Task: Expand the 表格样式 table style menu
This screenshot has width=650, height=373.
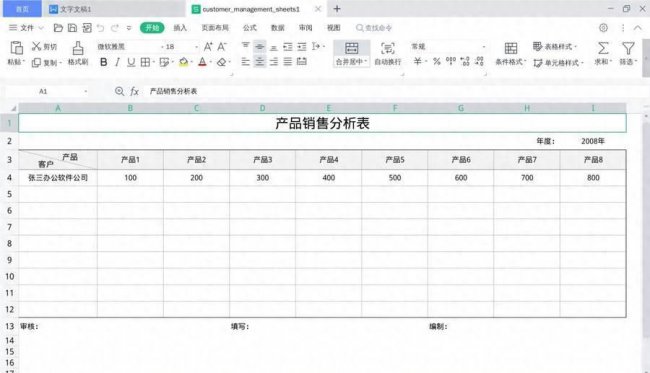Action: point(555,46)
